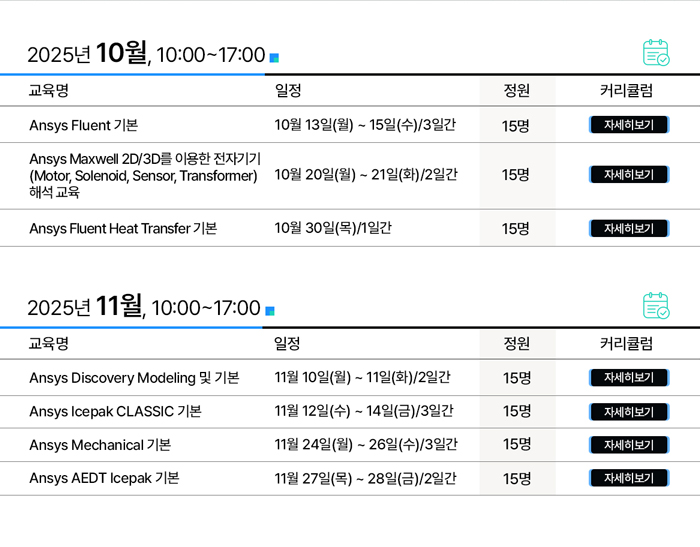Open details for Ansys Icepak CLASSIC 기본

pyautogui.click(x=629, y=412)
